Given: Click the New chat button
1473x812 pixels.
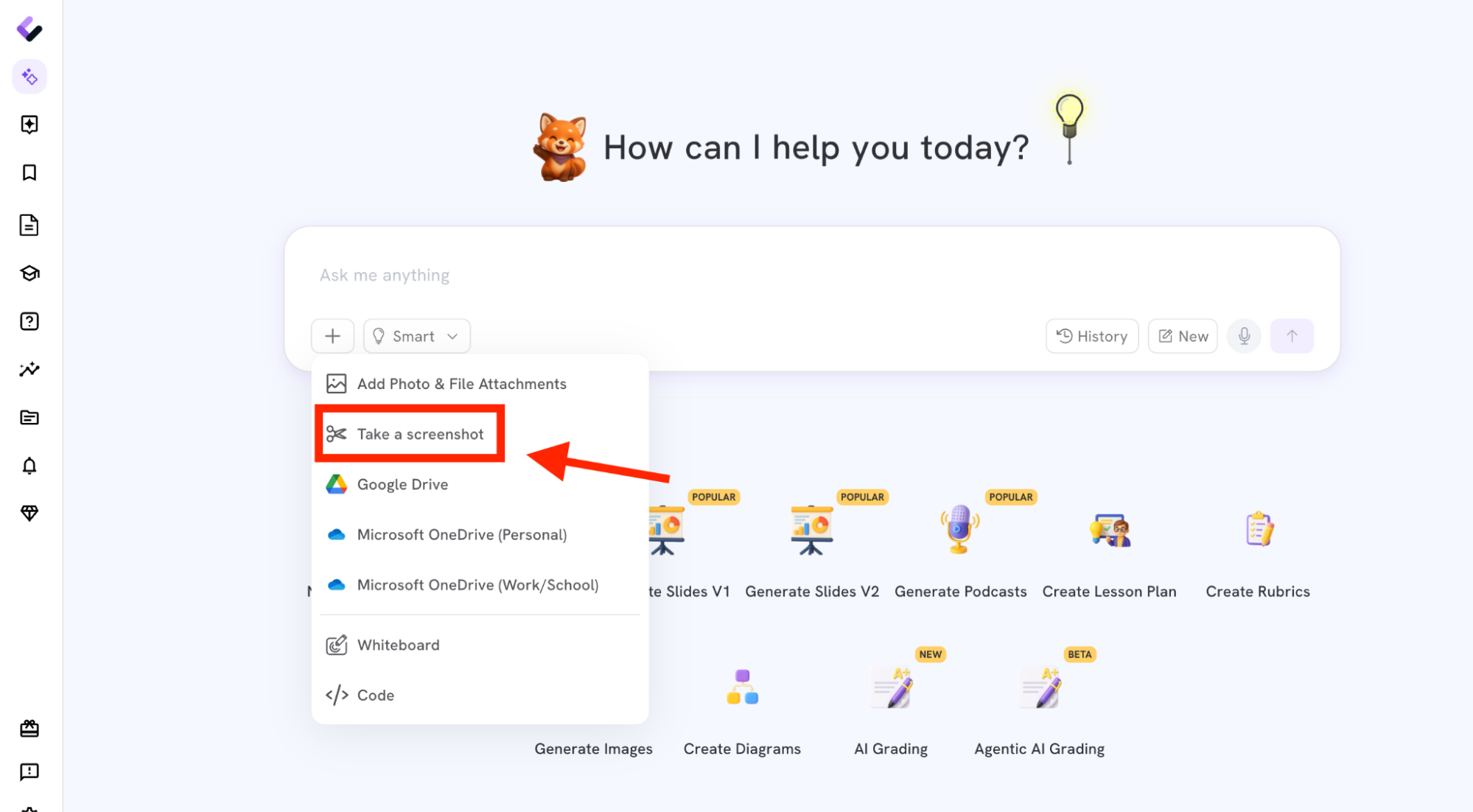Looking at the screenshot, I should click(1183, 336).
